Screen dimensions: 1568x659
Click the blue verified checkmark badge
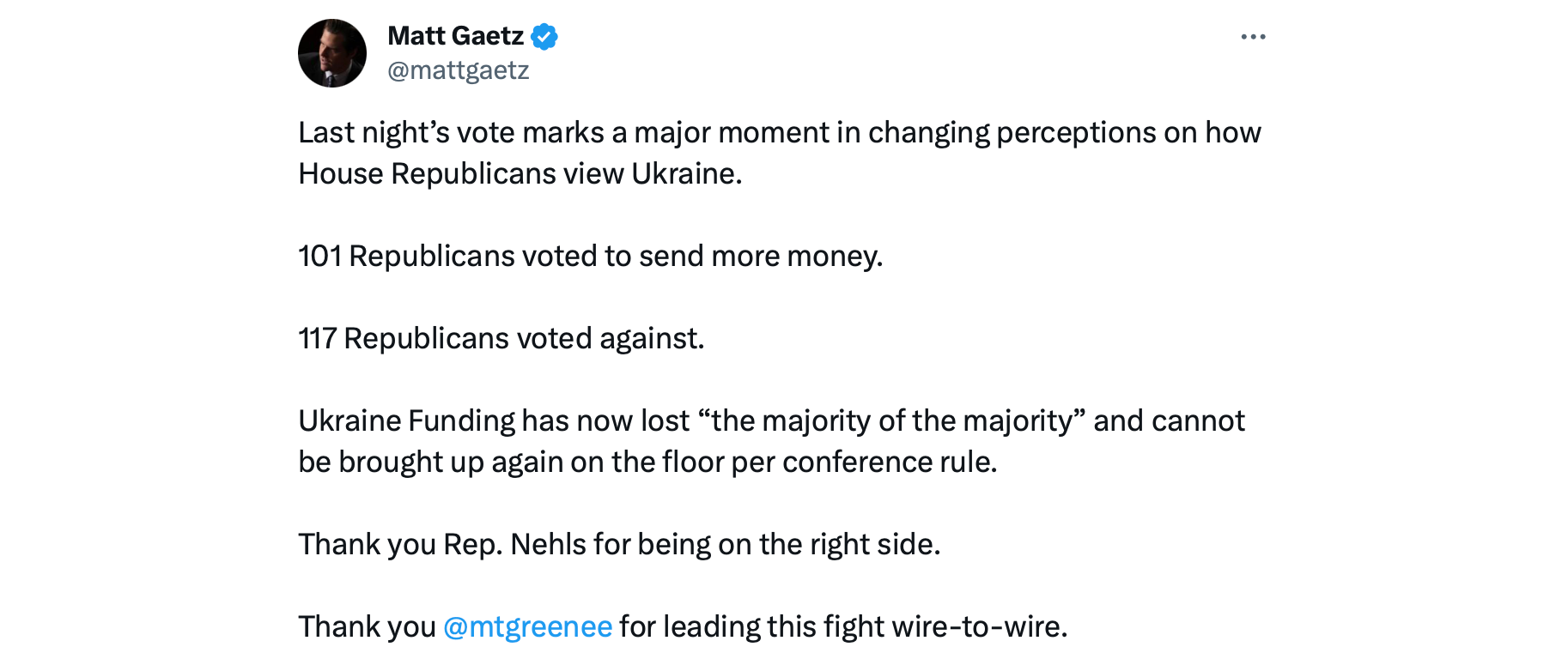point(544,37)
